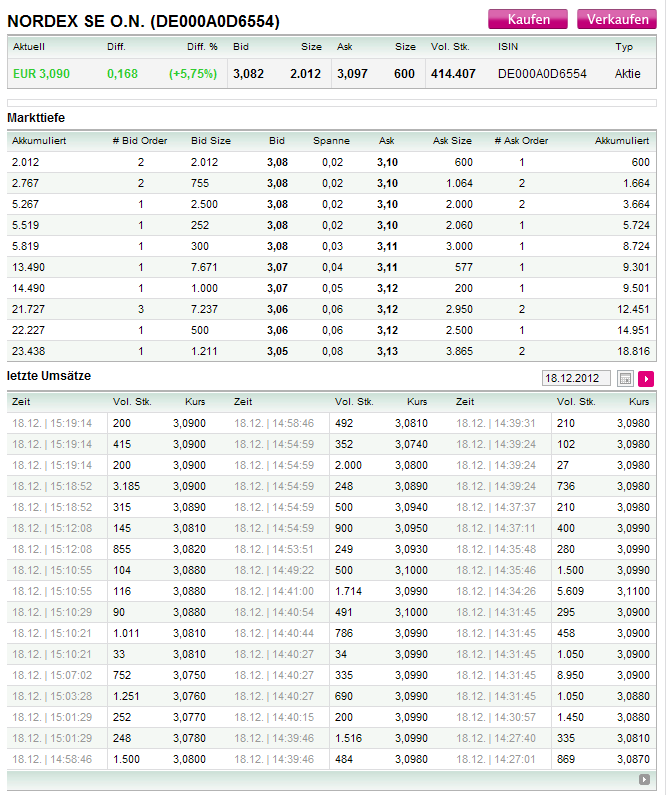Click the Typ value Aktie
The height and width of the screenshot is (795, 670).
[627, 74]
